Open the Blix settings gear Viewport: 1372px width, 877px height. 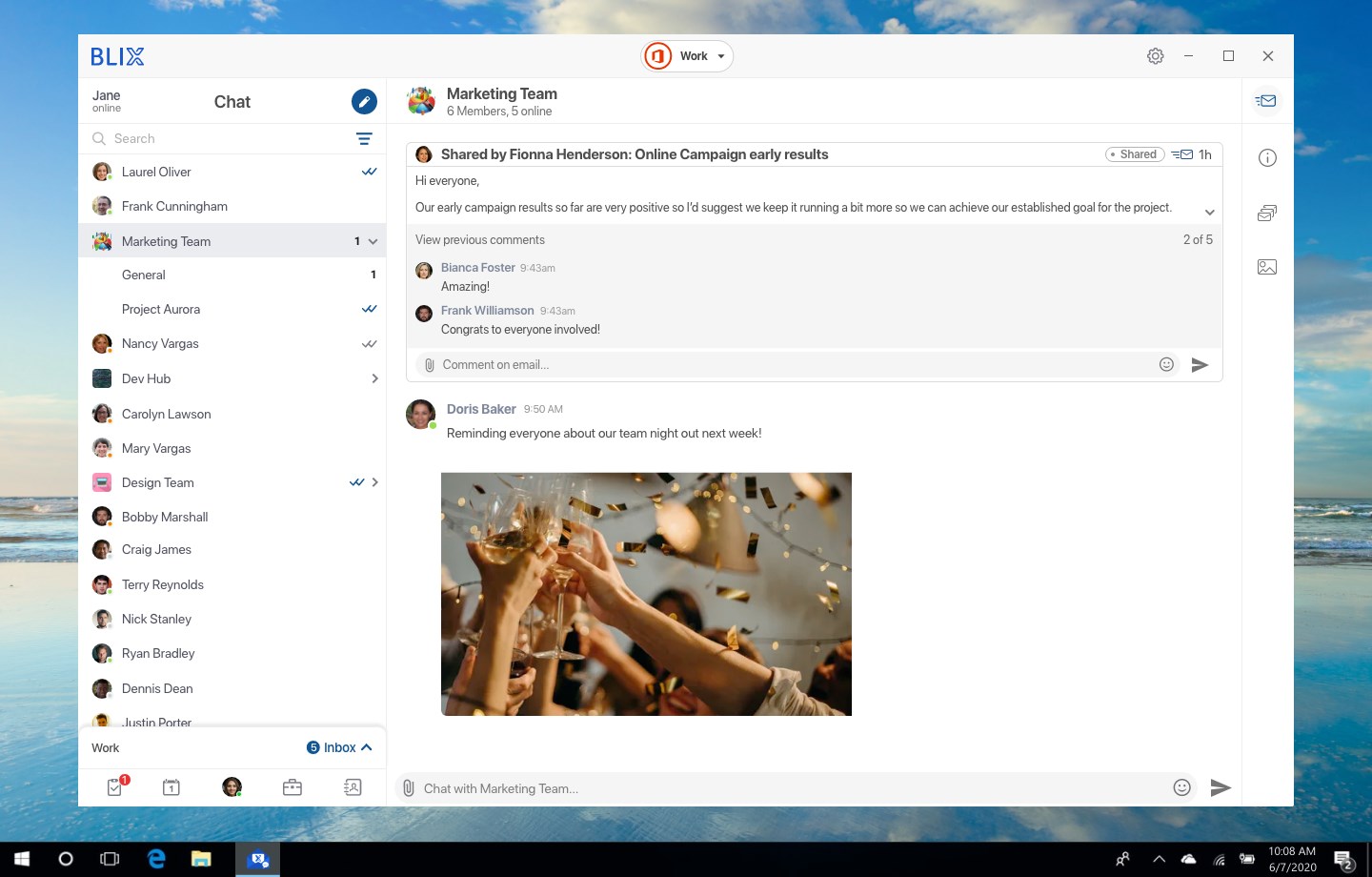1156,56
